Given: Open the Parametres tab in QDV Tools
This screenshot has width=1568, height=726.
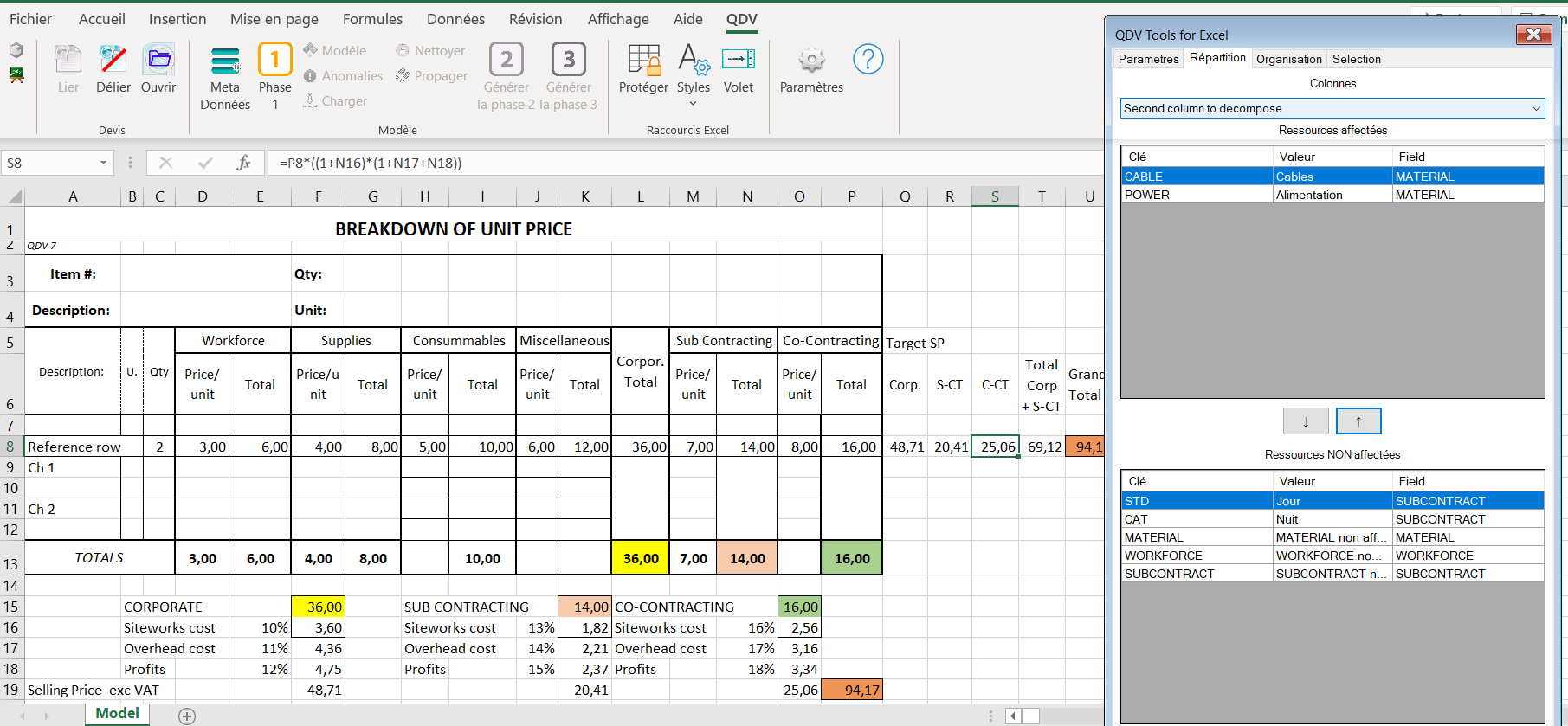Looking at the screenshot, I should pyautogui.click(x=1148, y=59).
